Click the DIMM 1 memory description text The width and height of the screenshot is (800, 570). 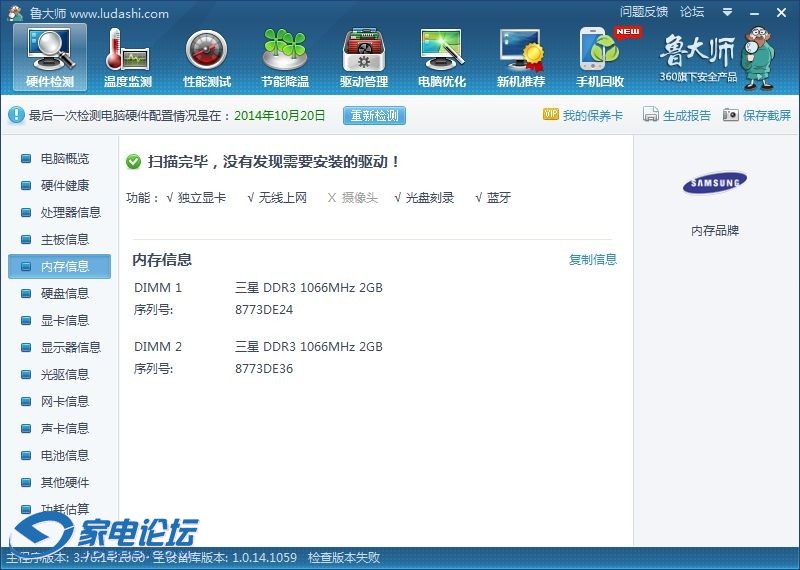tap(309, 288)
